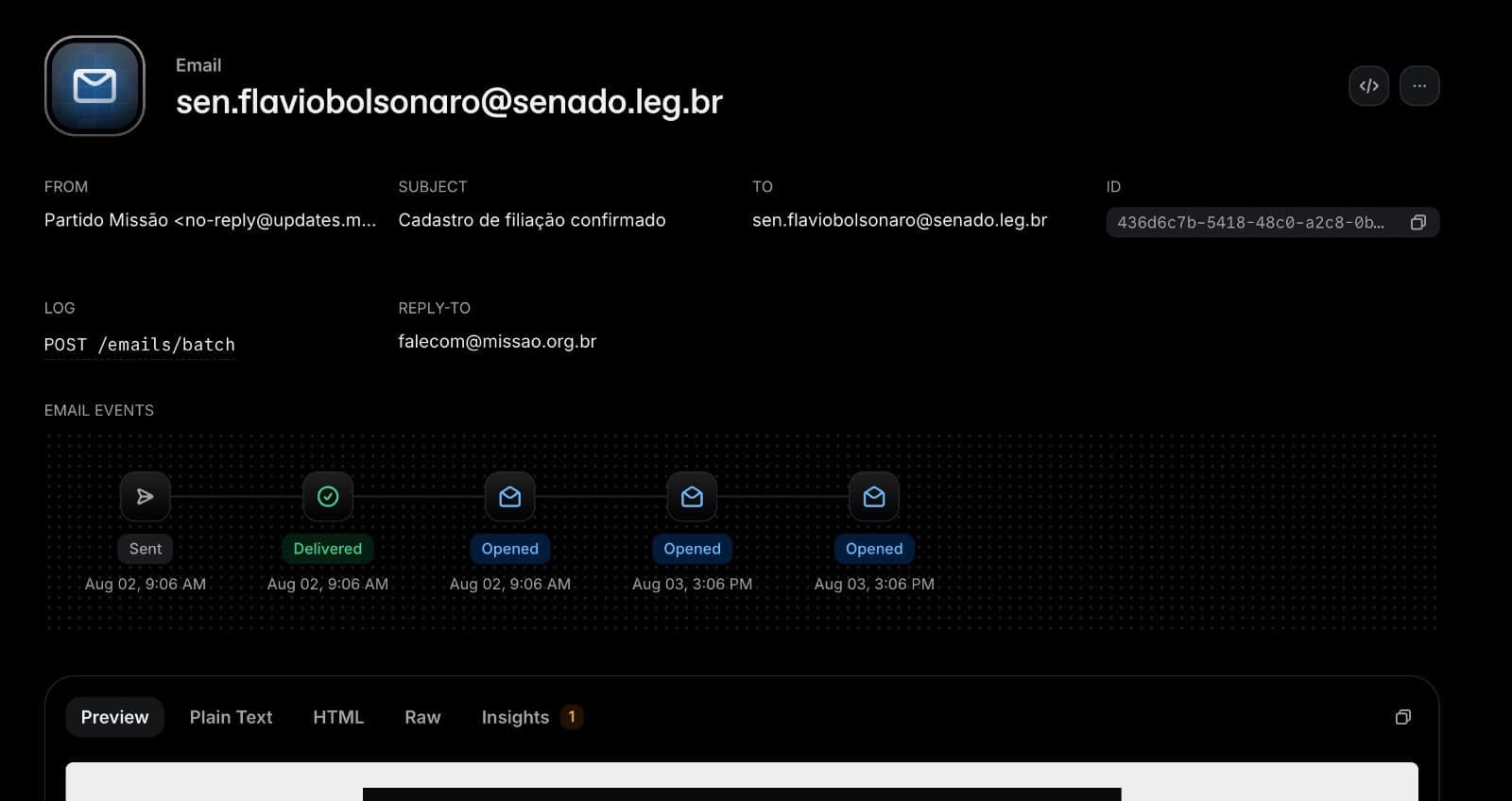
Task: Click reply-to address falecom@missao.org.br
Action: 497,342
